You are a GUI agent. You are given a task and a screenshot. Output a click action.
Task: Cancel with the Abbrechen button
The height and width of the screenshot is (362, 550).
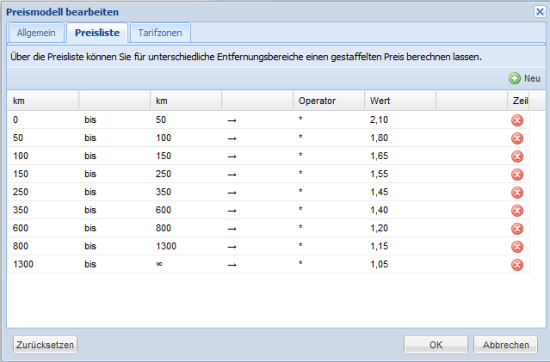[x=505, y=345]
